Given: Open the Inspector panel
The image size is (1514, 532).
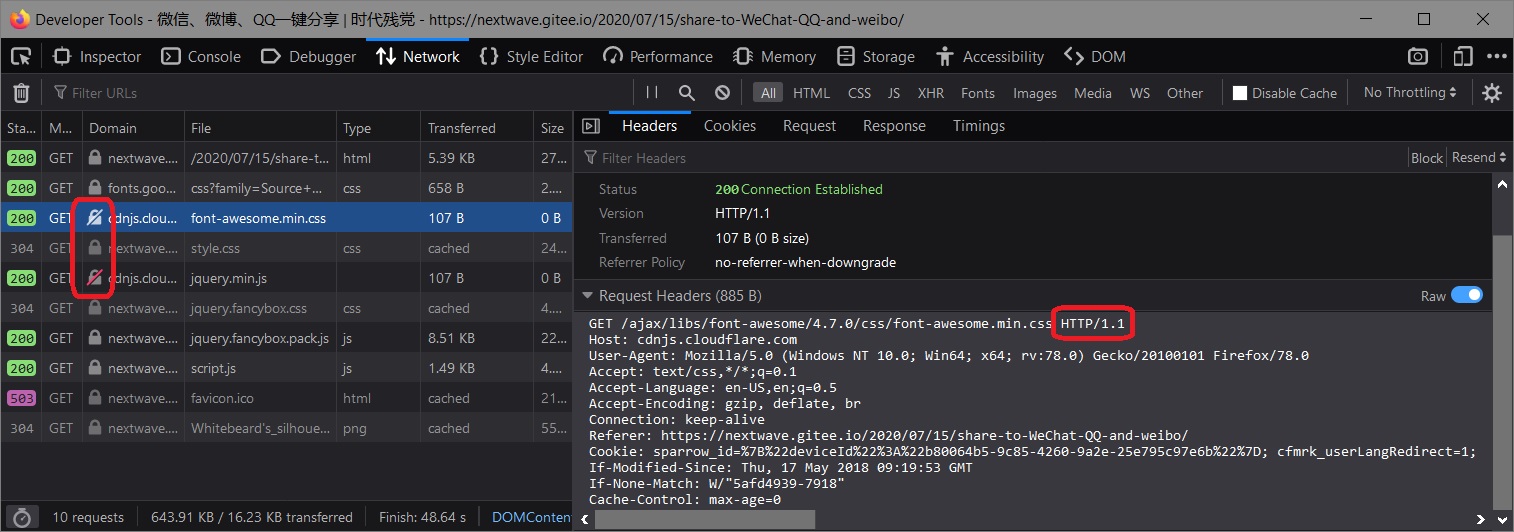Looking at the screenshot, I should tap(97, 56).
